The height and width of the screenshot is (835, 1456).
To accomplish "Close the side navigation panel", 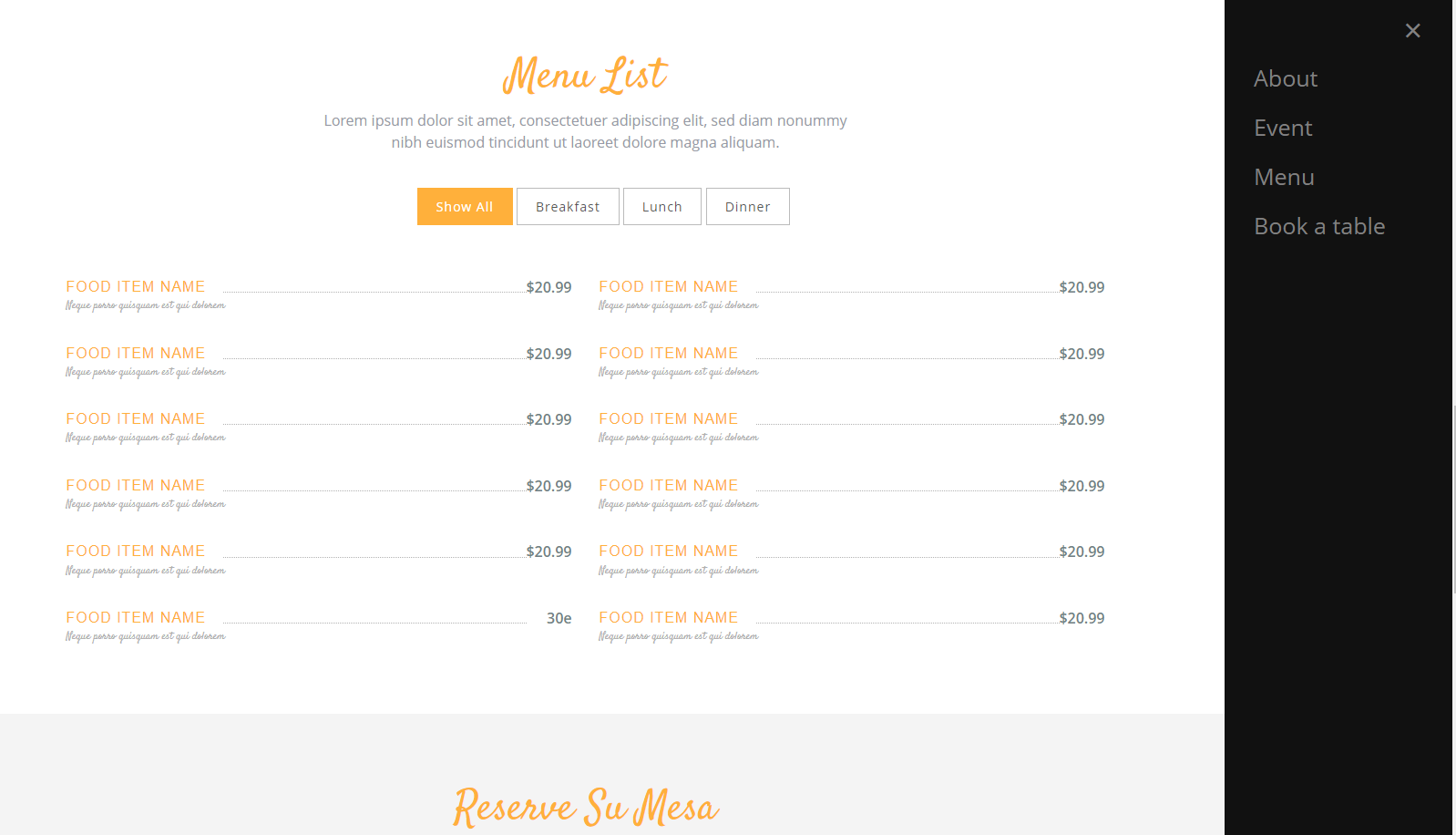I will 1412,31.
